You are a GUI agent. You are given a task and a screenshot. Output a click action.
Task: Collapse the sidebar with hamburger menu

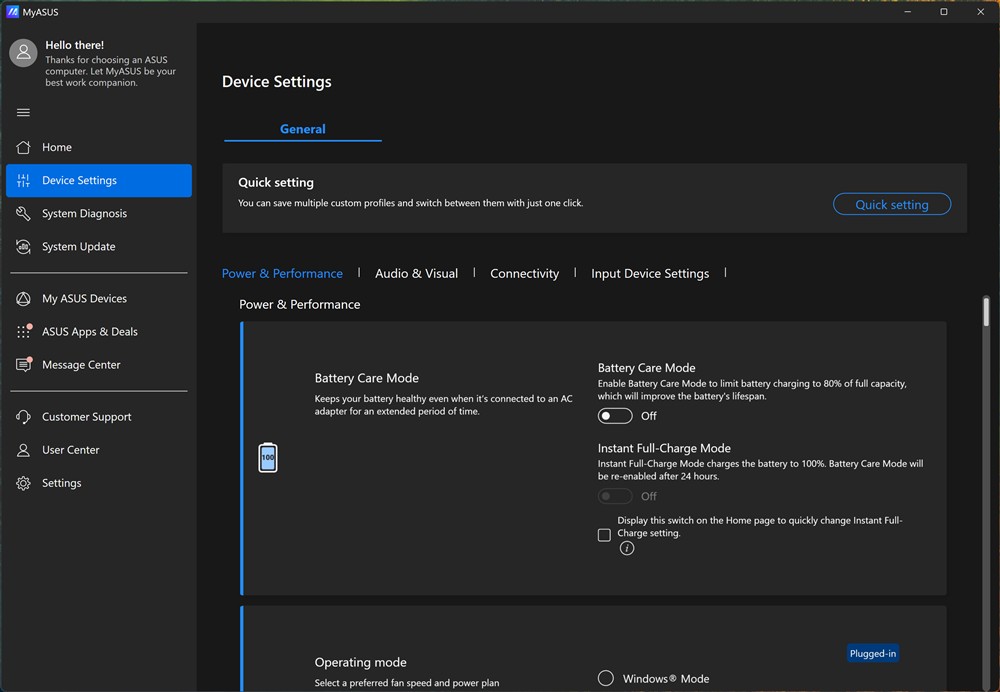click(x=24, y=113)
